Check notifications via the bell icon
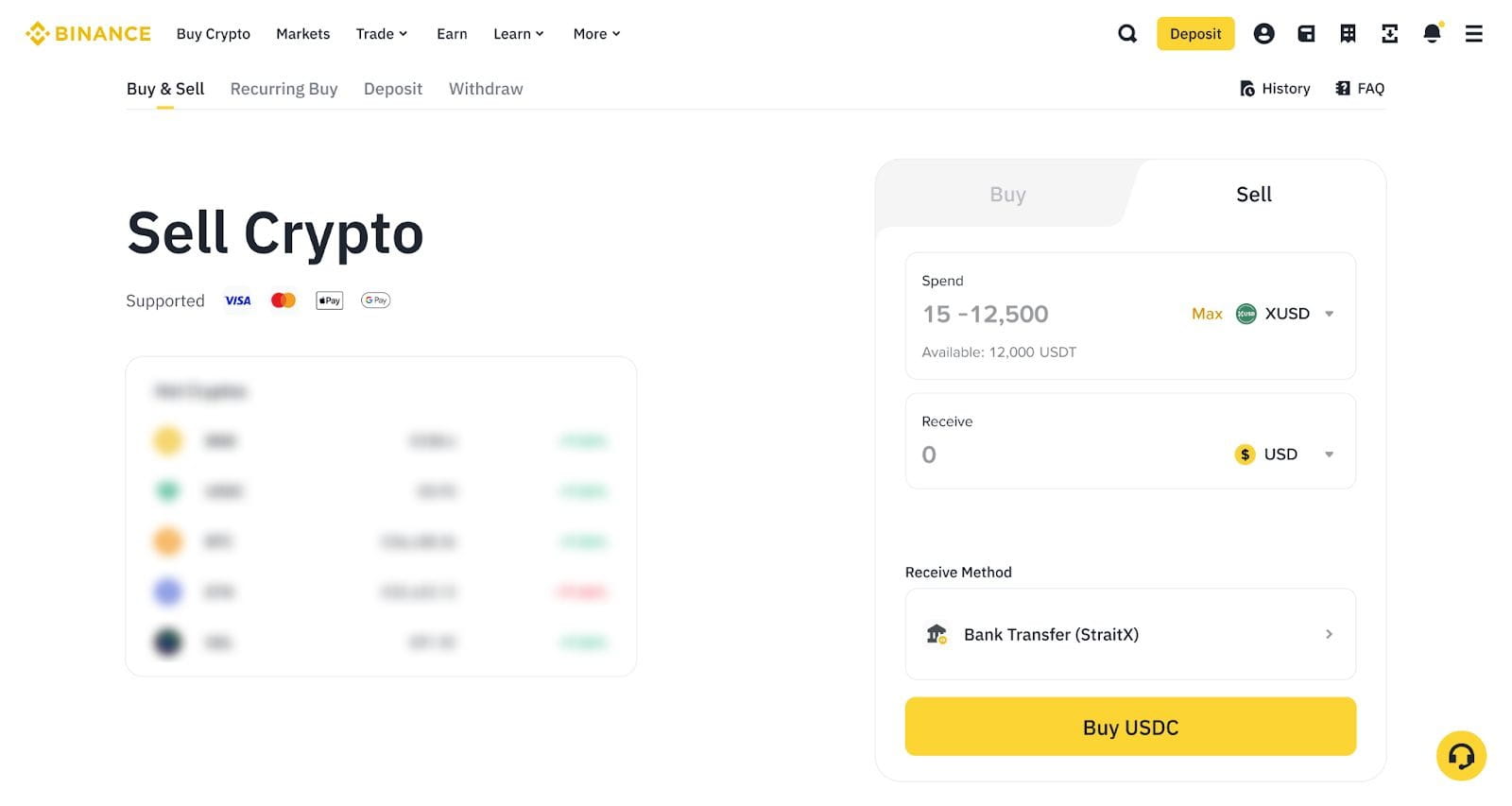The image size is (1512, 806). [1431, 33]
